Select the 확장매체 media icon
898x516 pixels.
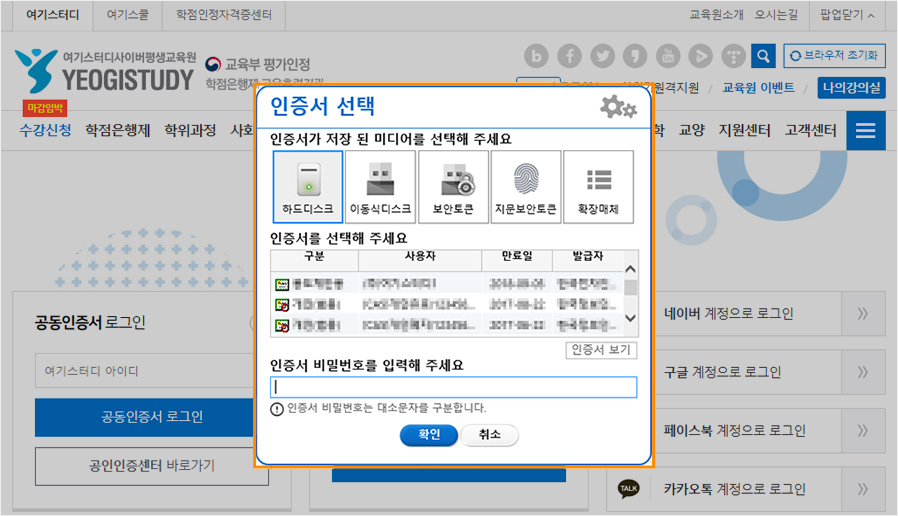click(598, 187)
